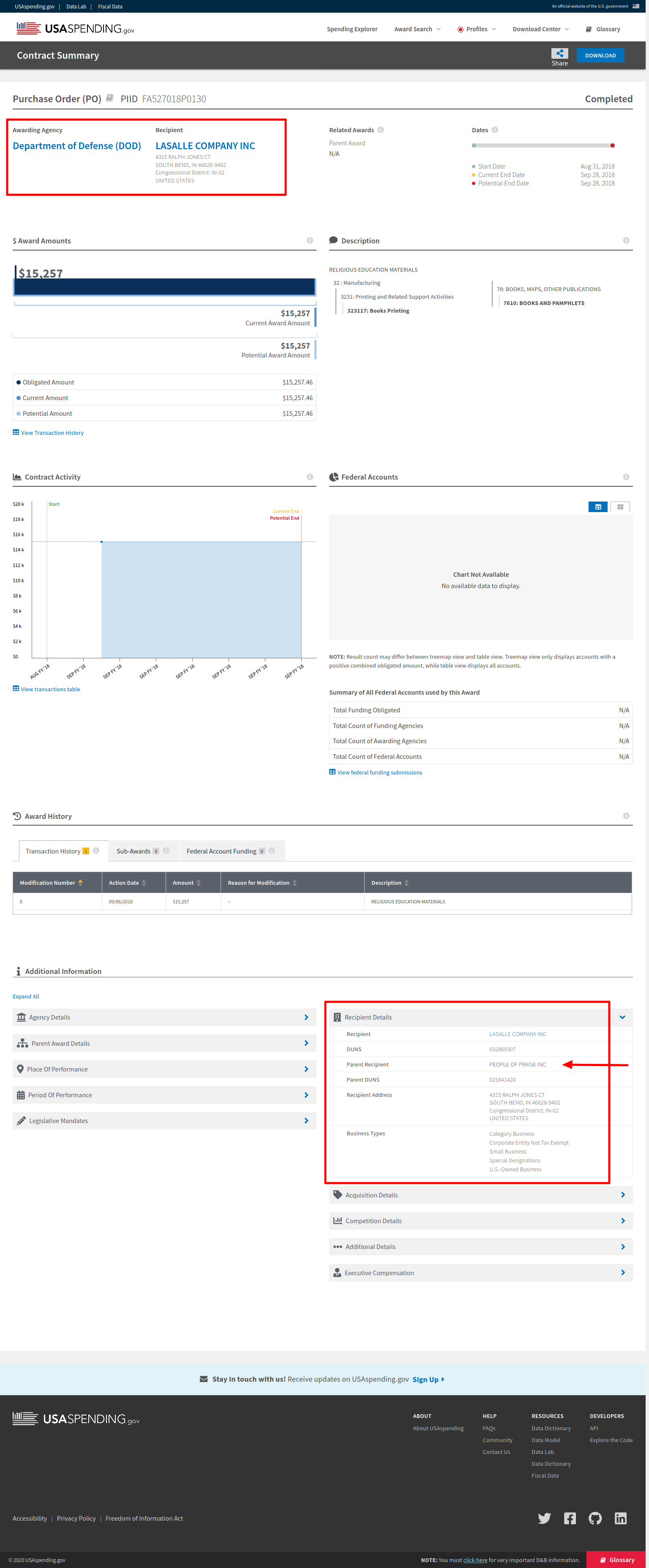The width and height of the screenshot is (649, 1568).
Task: Sort by Description column arrows
Action: pyautogui.click(x=407, y=883)
